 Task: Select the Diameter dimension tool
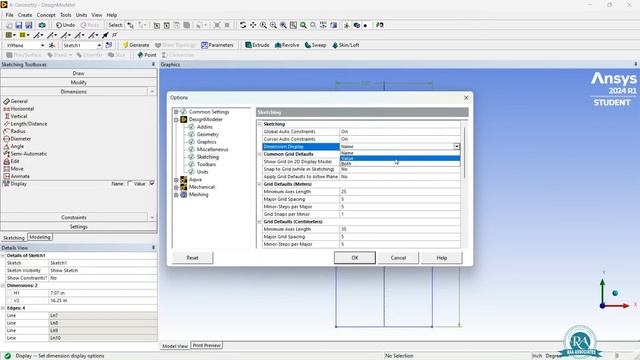17,139
